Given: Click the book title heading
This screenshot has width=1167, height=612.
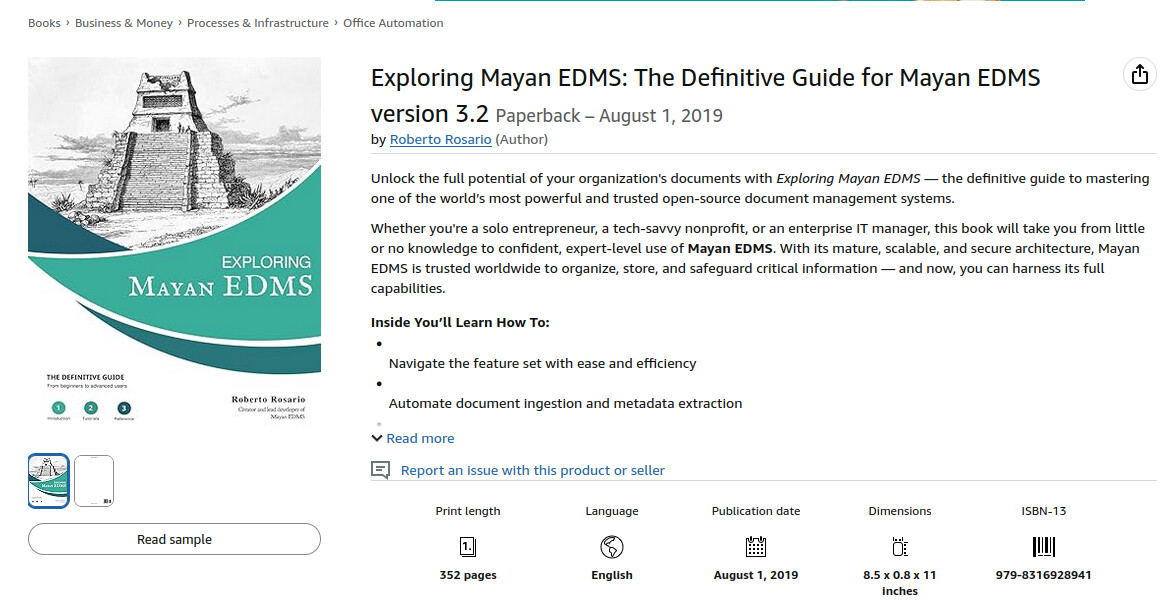Looking at the screenshot, I should (706, 96).
